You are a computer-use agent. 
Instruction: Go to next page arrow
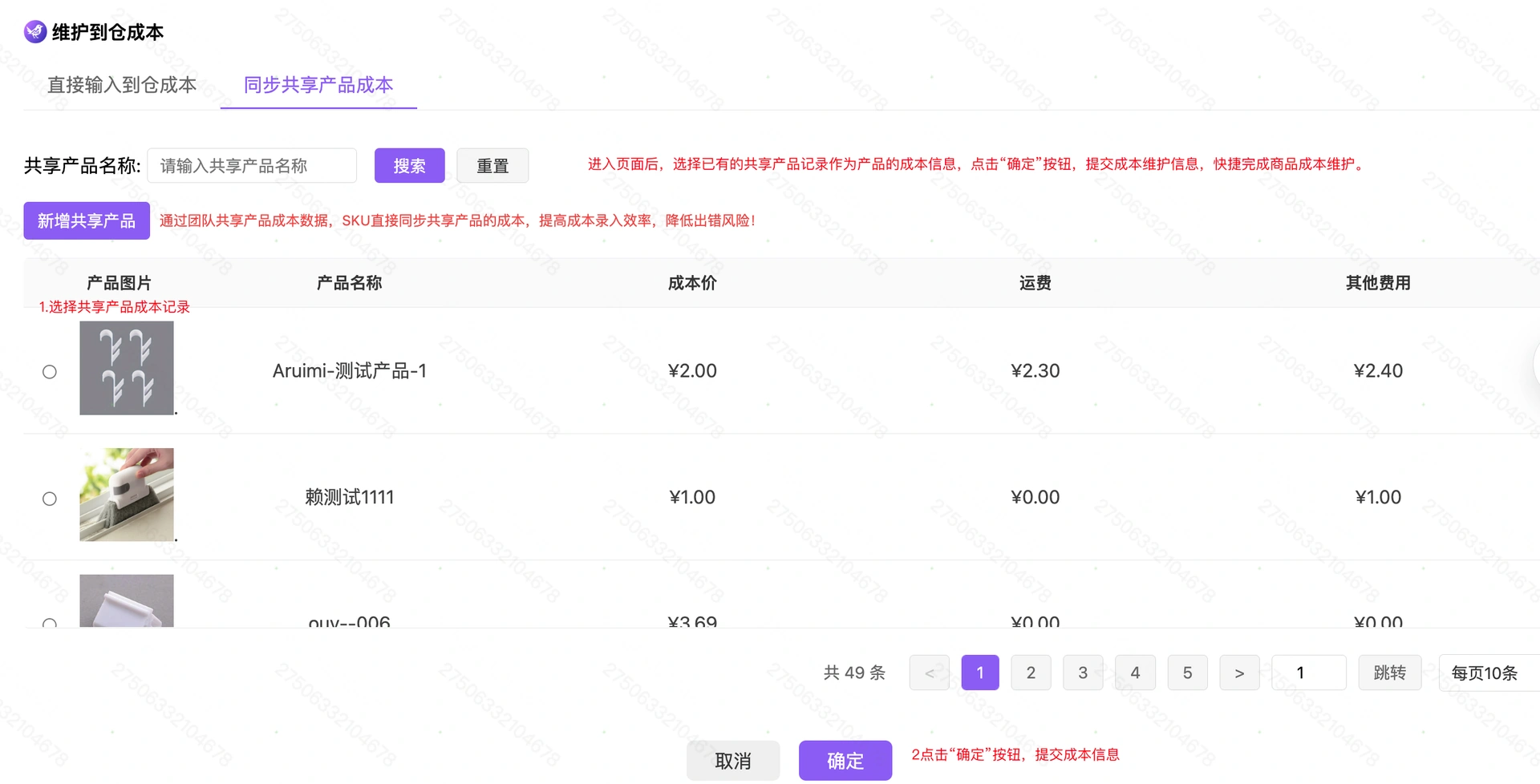(x=1239, y=673)
